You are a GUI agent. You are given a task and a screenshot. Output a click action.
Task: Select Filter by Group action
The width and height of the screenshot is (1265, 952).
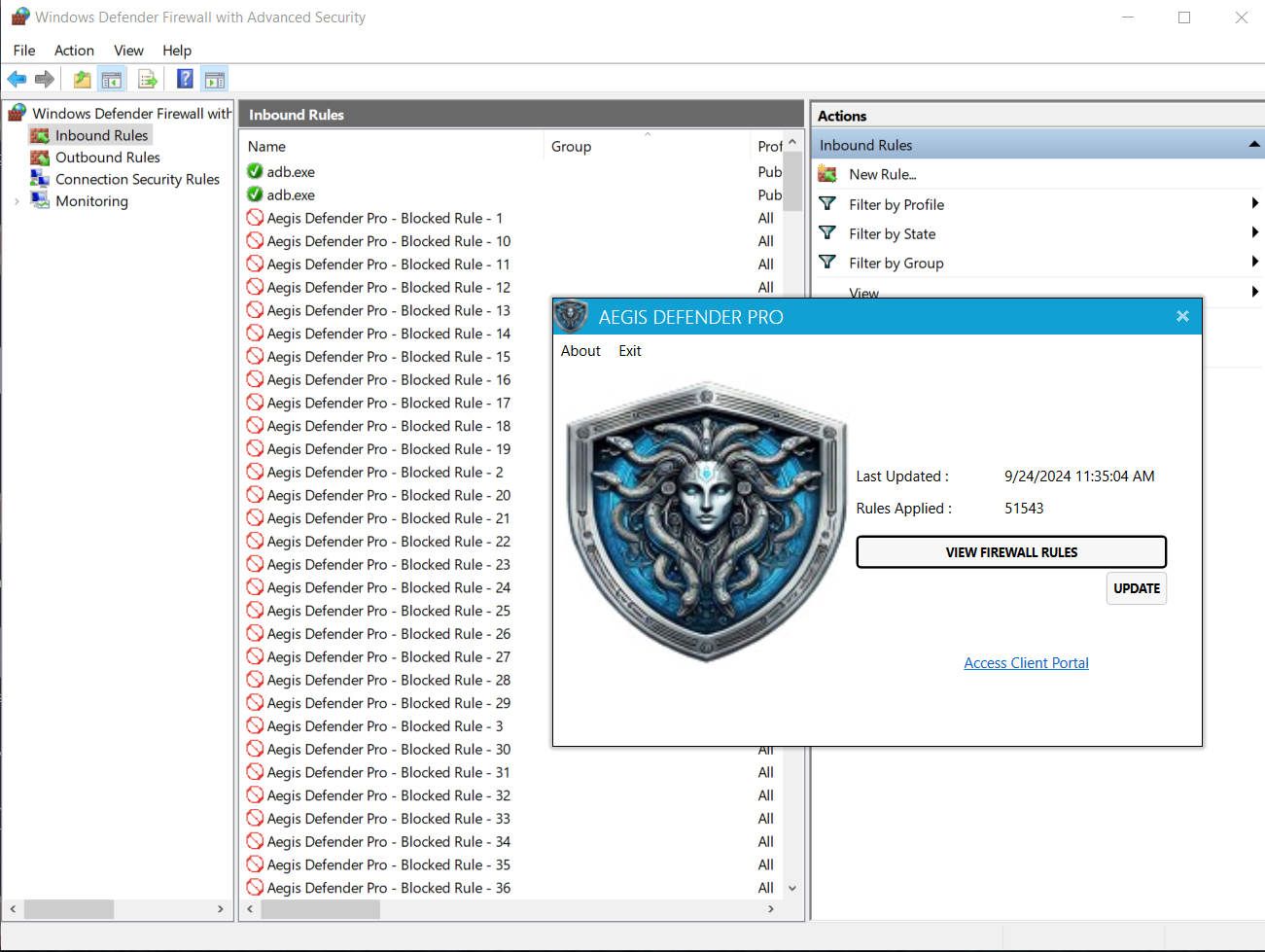point(896,263)
